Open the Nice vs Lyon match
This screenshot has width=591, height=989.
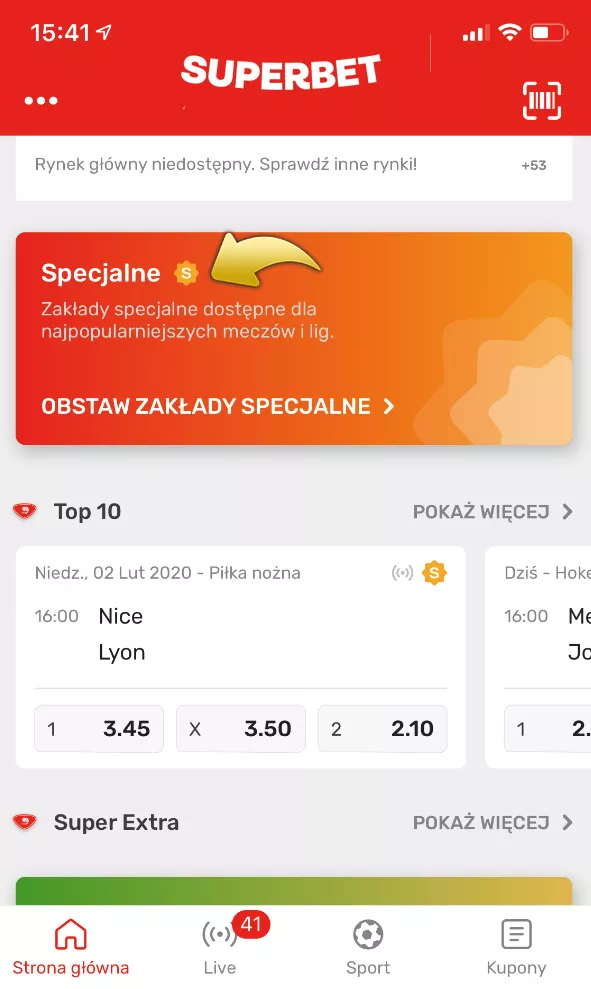tap(240, 634)
